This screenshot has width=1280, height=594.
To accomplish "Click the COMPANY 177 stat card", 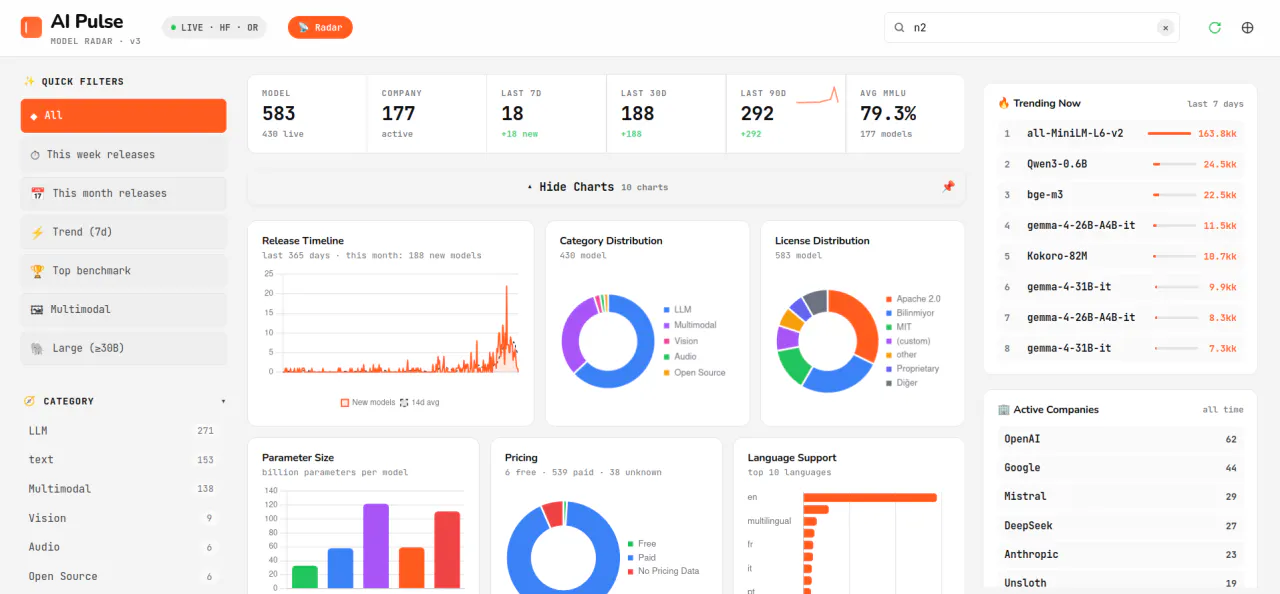I will coord(427,114).
